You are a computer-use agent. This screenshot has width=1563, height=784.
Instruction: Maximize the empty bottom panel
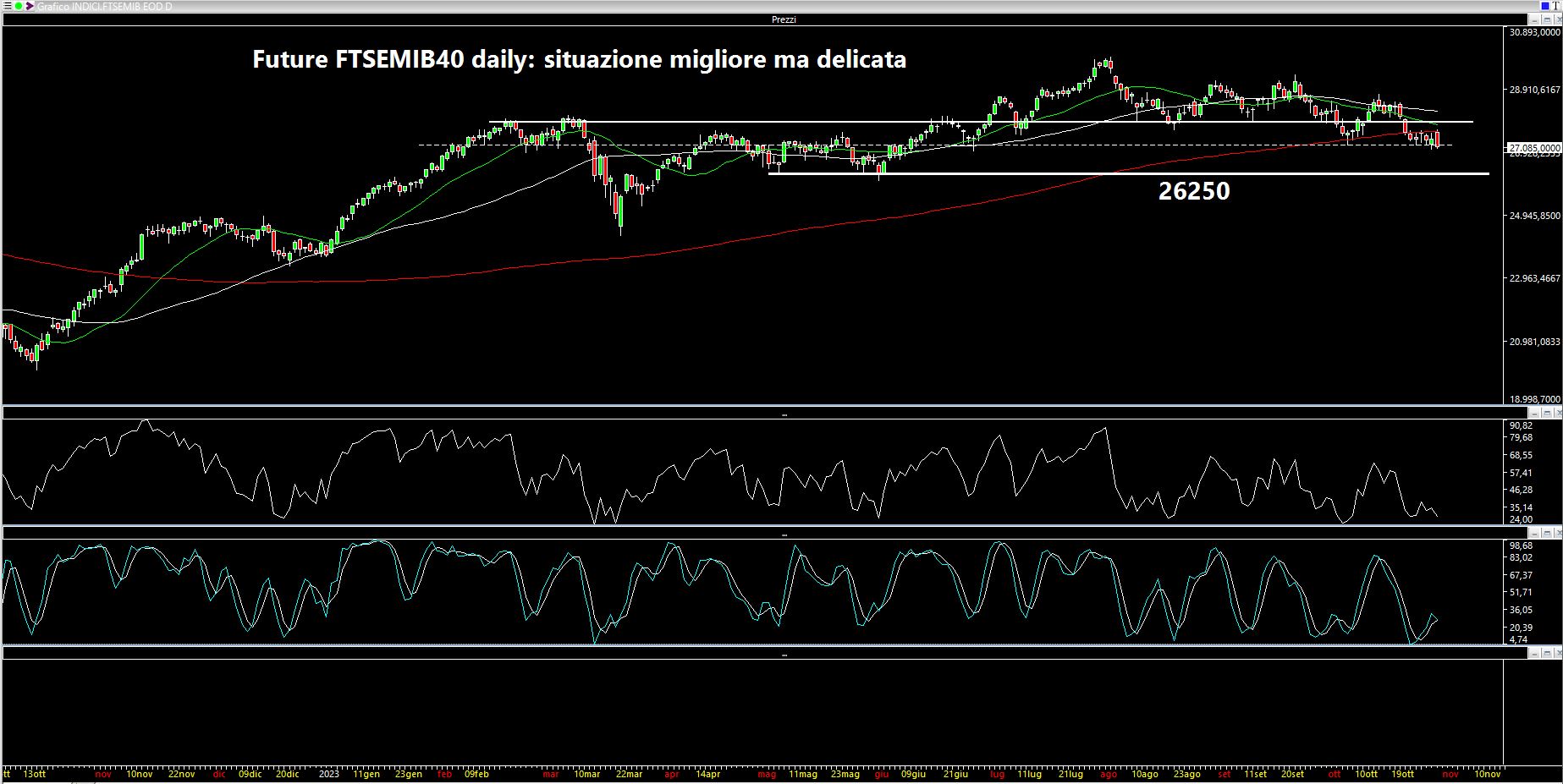(x=1545, y=653)
